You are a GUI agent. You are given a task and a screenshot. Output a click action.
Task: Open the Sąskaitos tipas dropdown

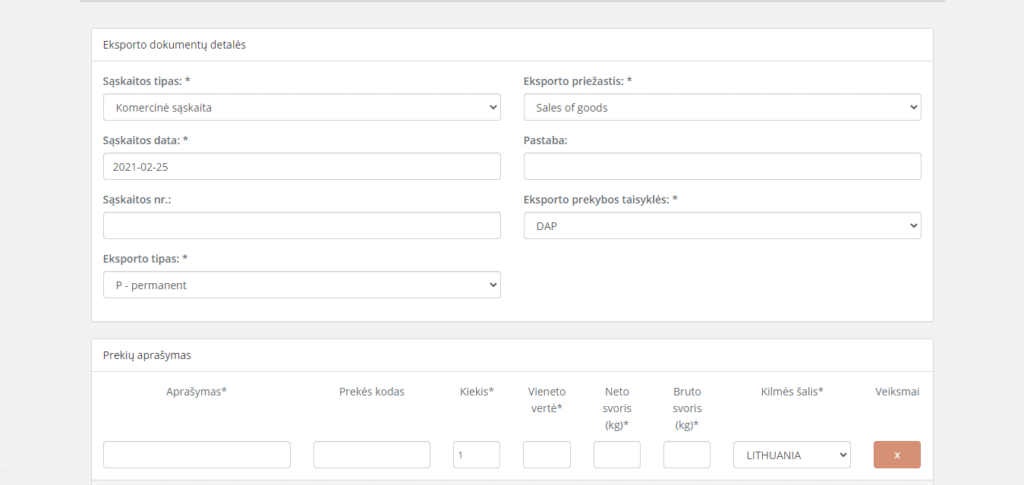[x=301, y=107]
